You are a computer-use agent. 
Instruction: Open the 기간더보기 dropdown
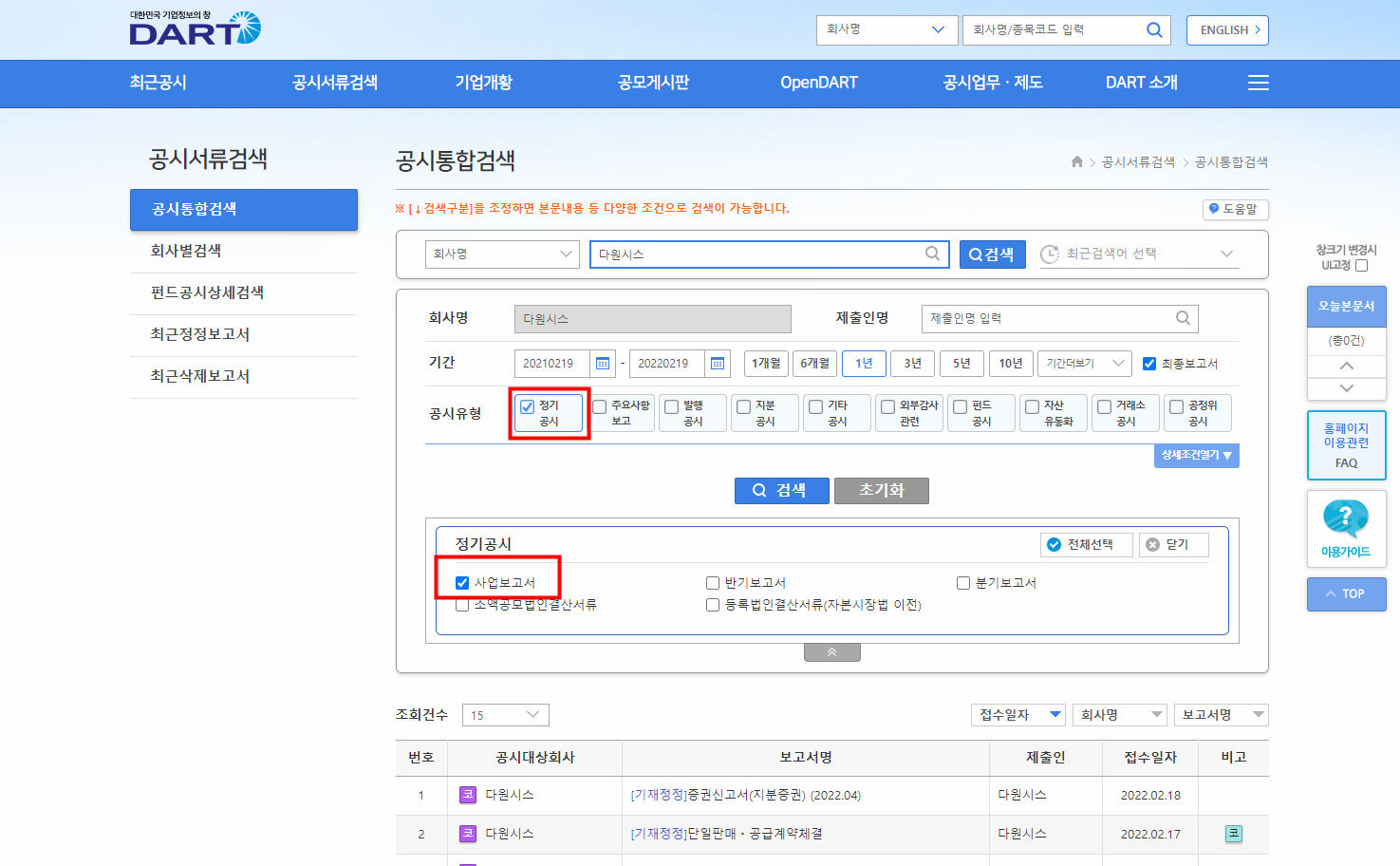(x=1084, y=363)
